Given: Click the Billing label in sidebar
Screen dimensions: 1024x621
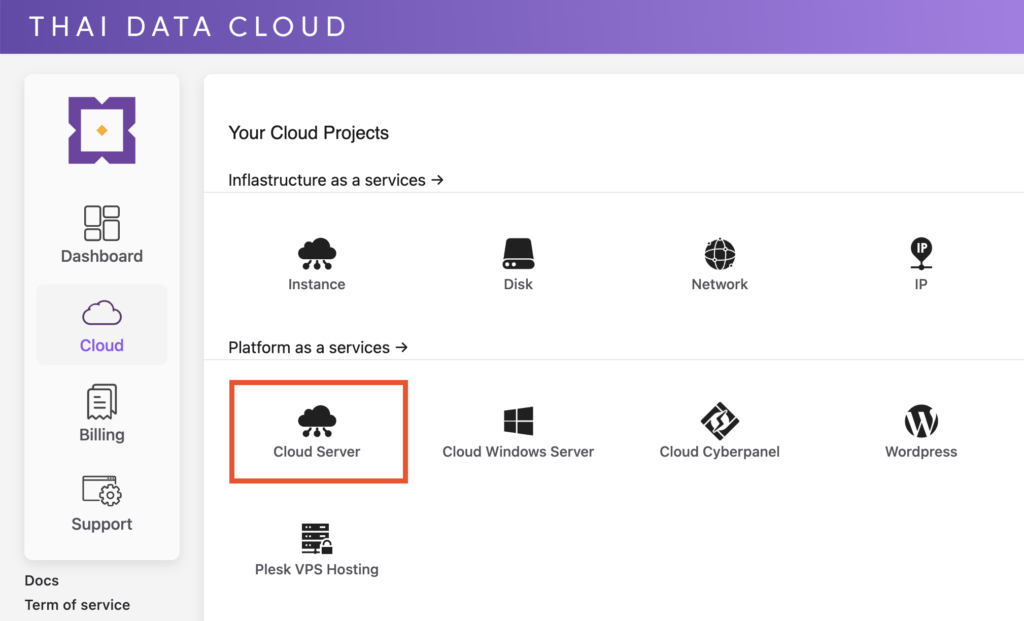Looking at the screenshot, I should 102,434.
